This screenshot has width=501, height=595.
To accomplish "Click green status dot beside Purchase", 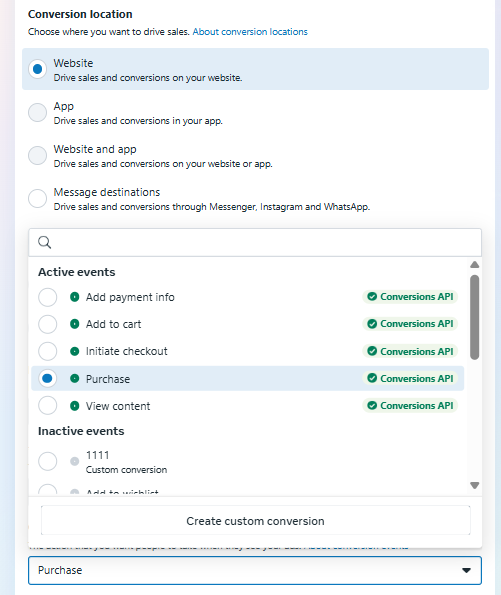I will [x=75, y=378].
